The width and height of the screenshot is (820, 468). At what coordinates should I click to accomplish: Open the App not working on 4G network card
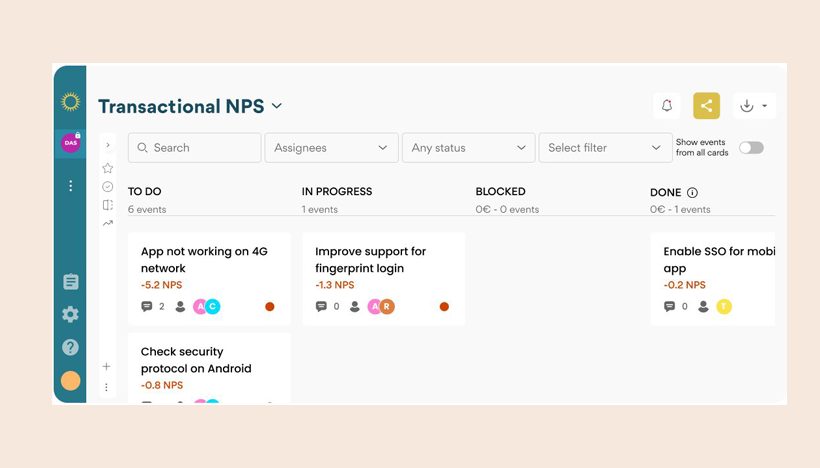coord(209,279)
